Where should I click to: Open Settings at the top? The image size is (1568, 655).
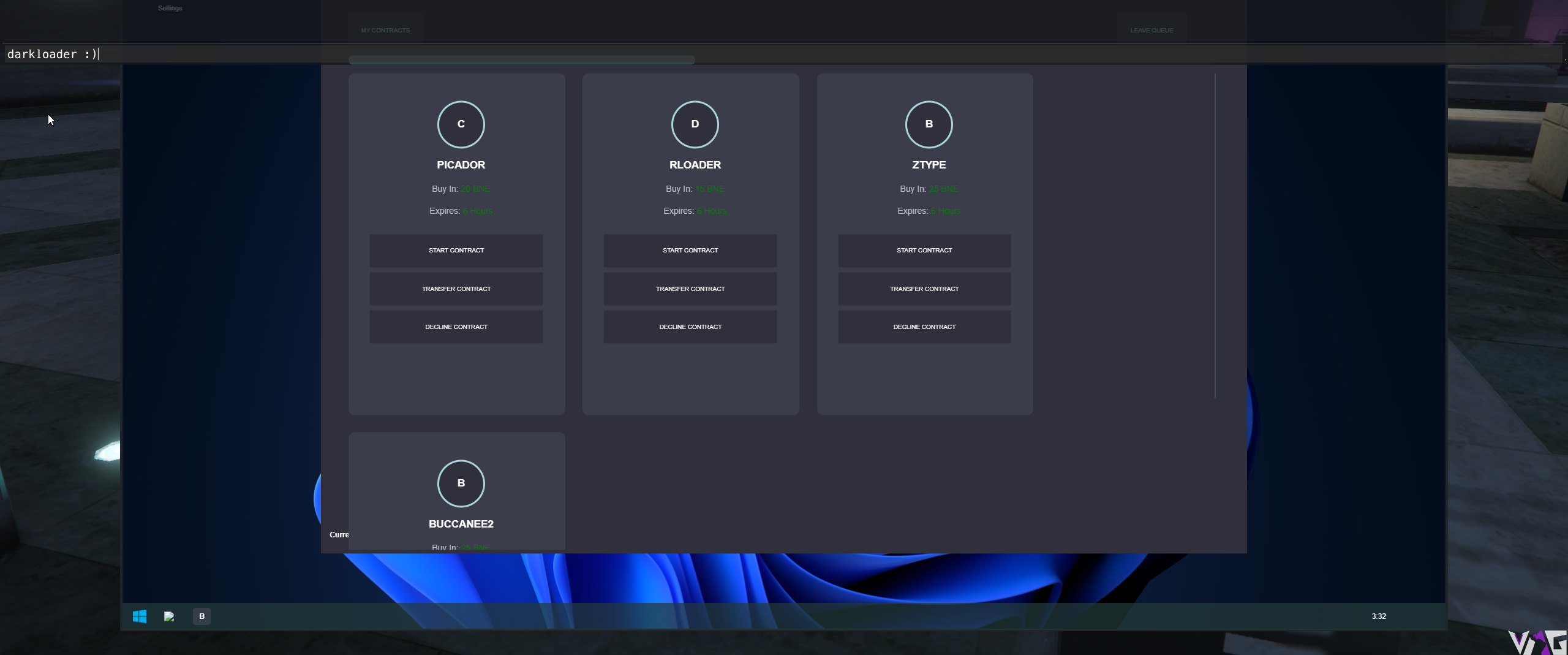pos(170,8)
